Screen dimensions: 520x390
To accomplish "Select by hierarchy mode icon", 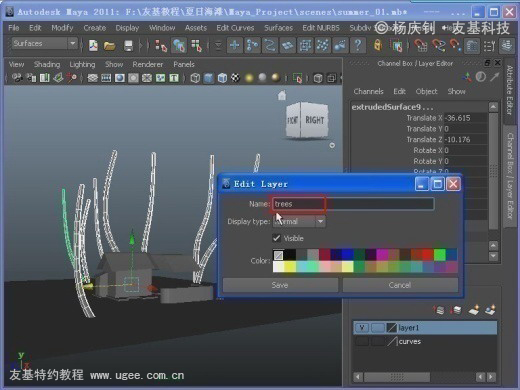I will 161,45.
